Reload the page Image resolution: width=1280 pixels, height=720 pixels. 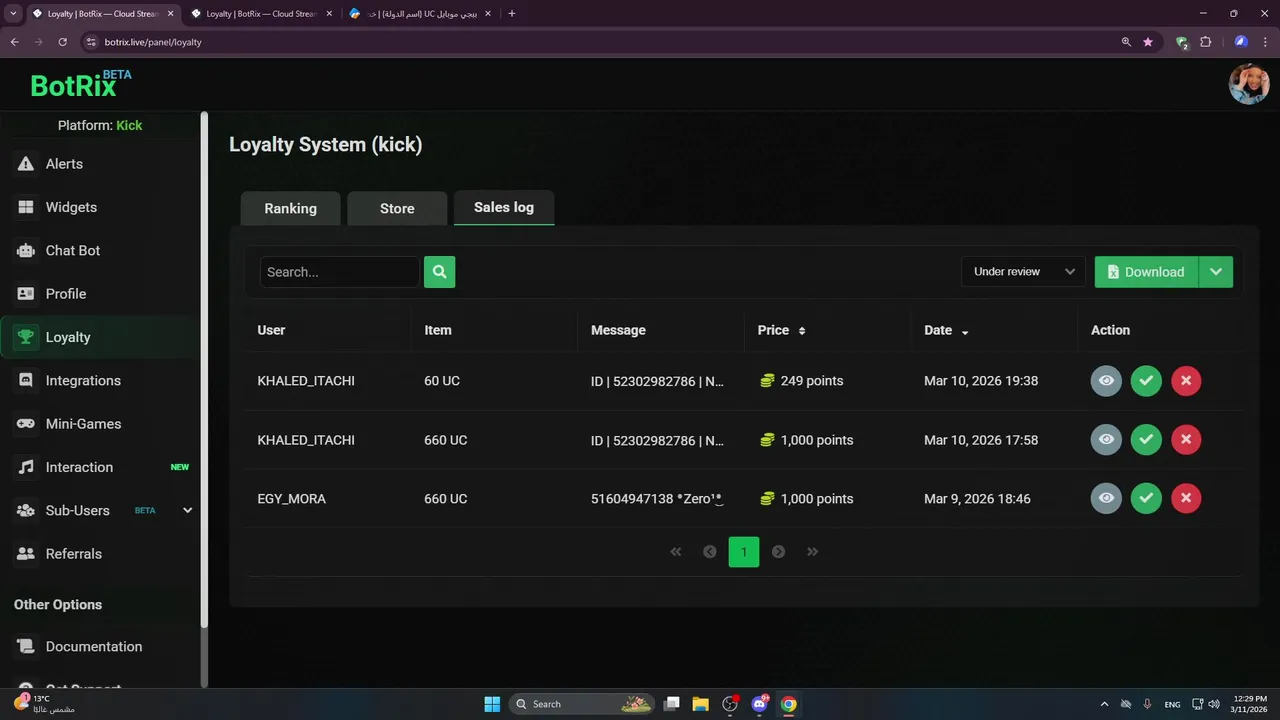pyautogui.click(x=62, y=42)
